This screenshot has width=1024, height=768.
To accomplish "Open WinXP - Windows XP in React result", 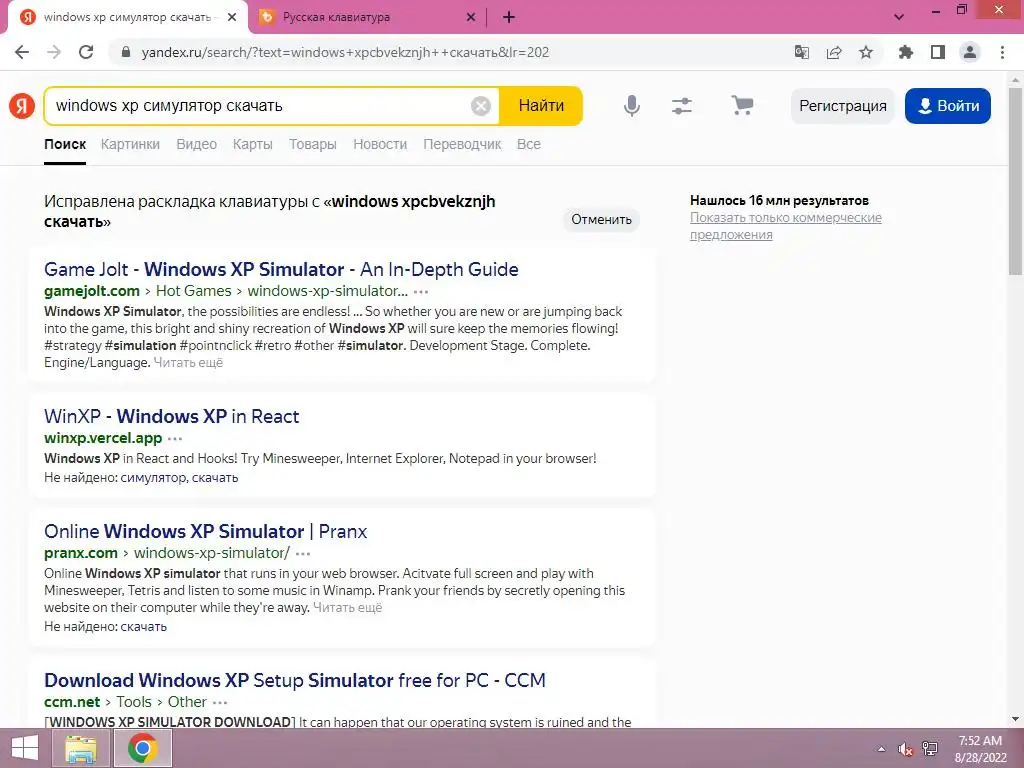I will pos(171,416).
